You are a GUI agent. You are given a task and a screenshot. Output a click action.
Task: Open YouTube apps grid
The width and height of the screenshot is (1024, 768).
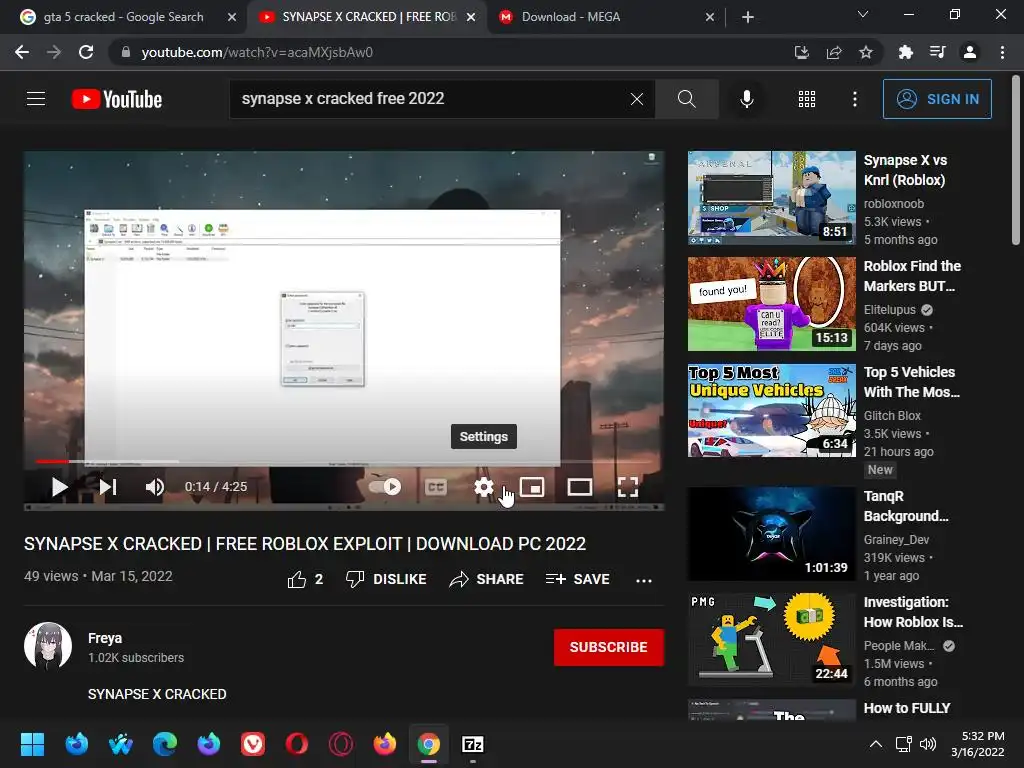tap(807, 99)
